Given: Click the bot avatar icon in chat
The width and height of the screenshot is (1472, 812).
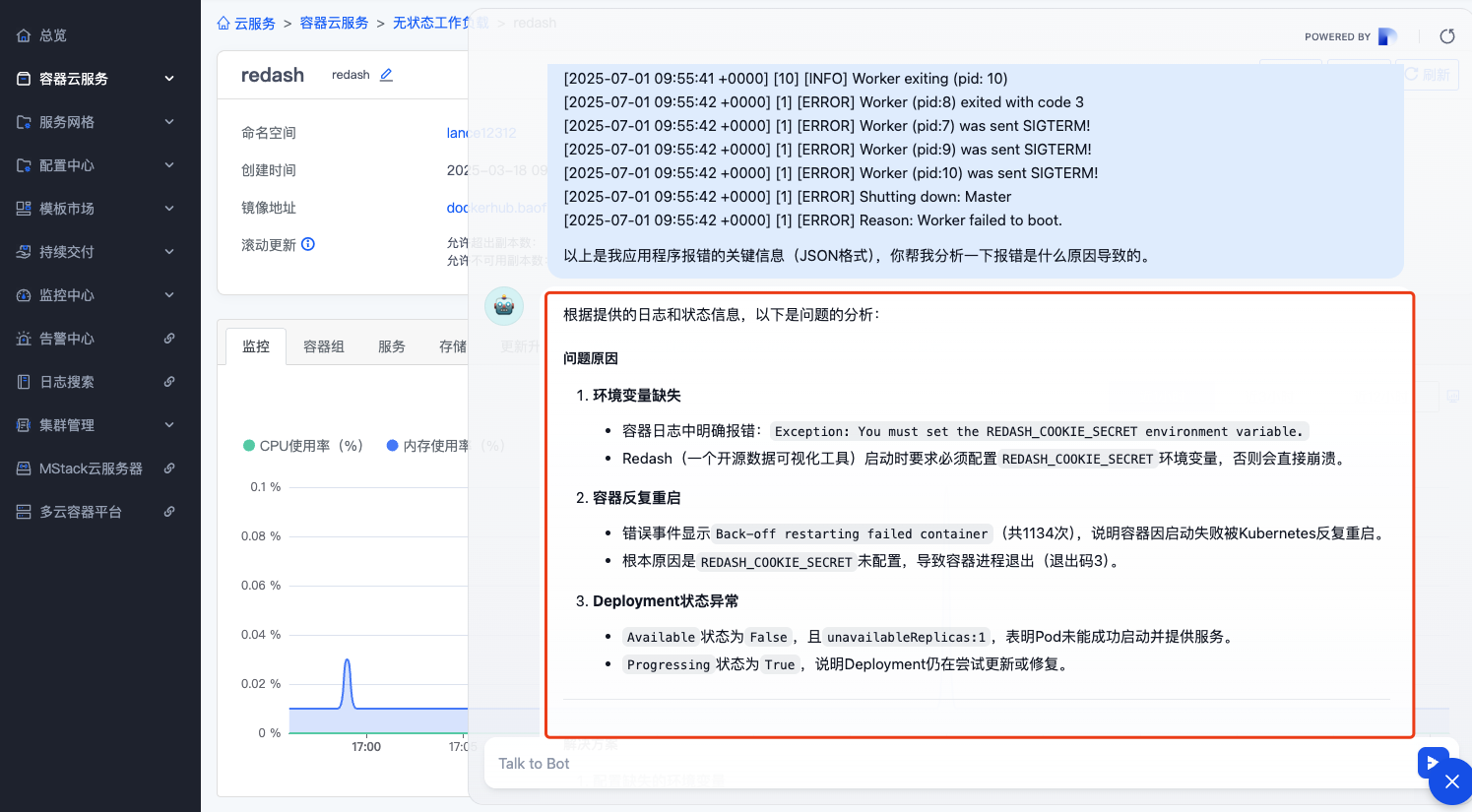Looking at the screenshot, I should [x=504, y=306].
